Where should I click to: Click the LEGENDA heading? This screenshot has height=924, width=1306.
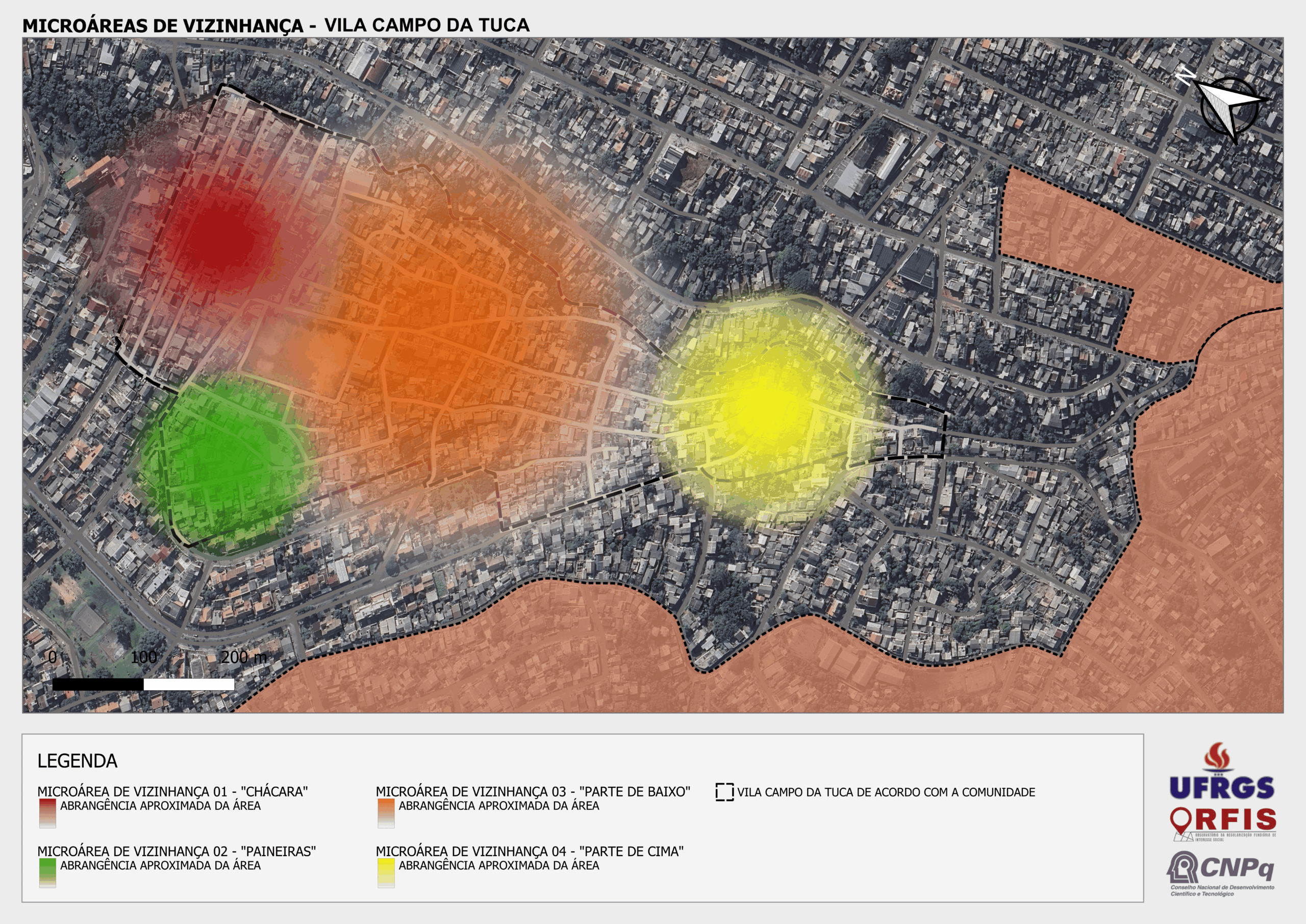(x=78, y=761)
